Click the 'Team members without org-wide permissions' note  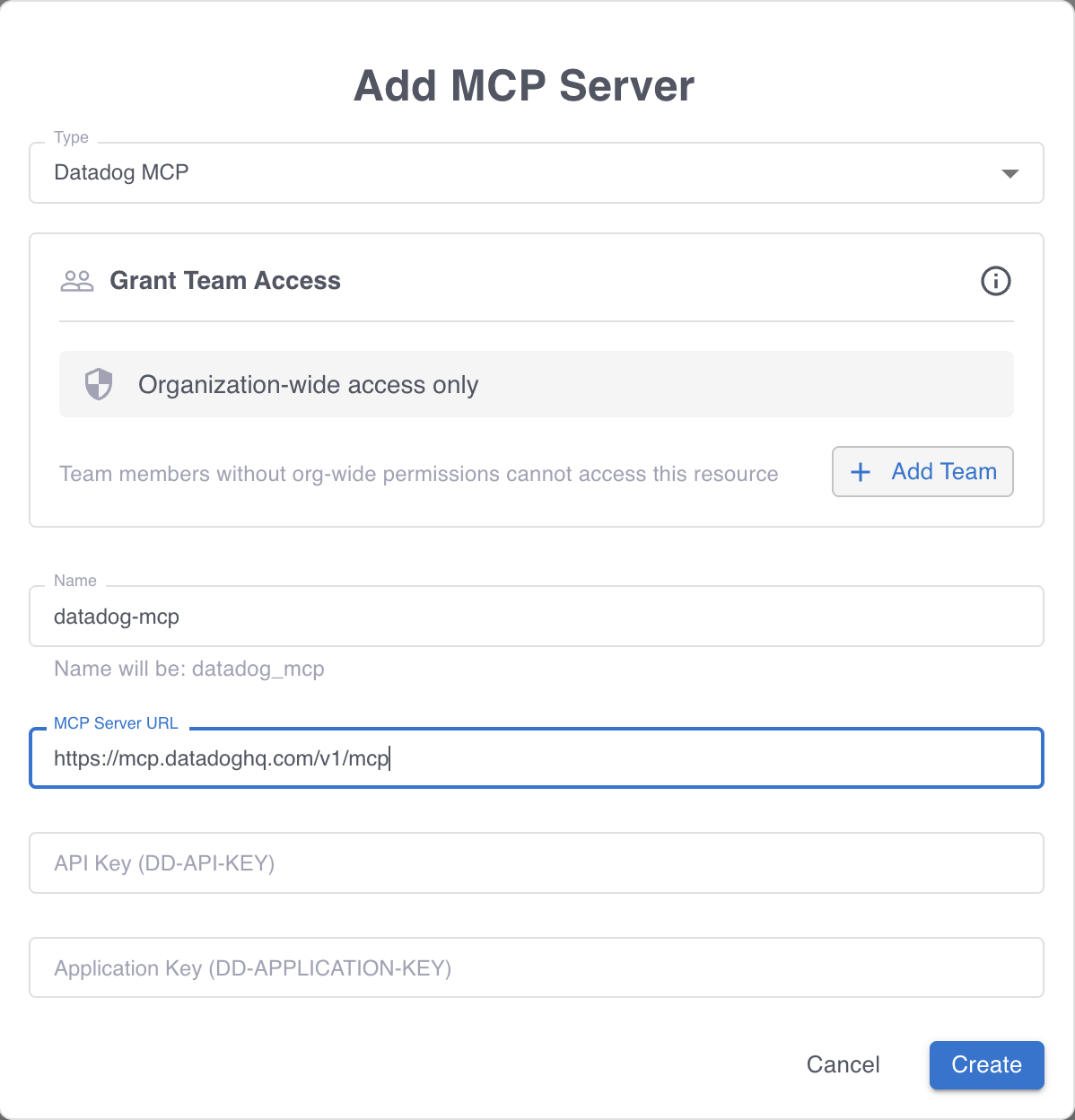[x=419, y=474]
